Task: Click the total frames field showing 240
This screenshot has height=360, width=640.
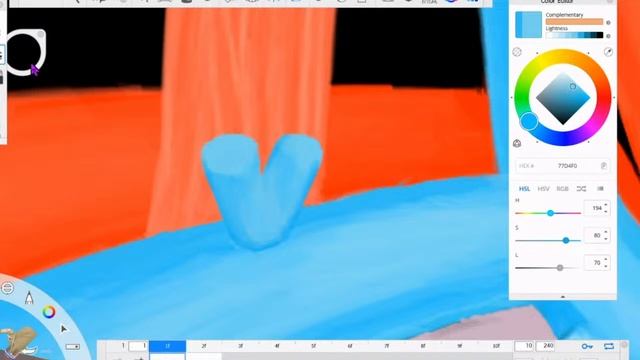Action: tap(546, 346)
